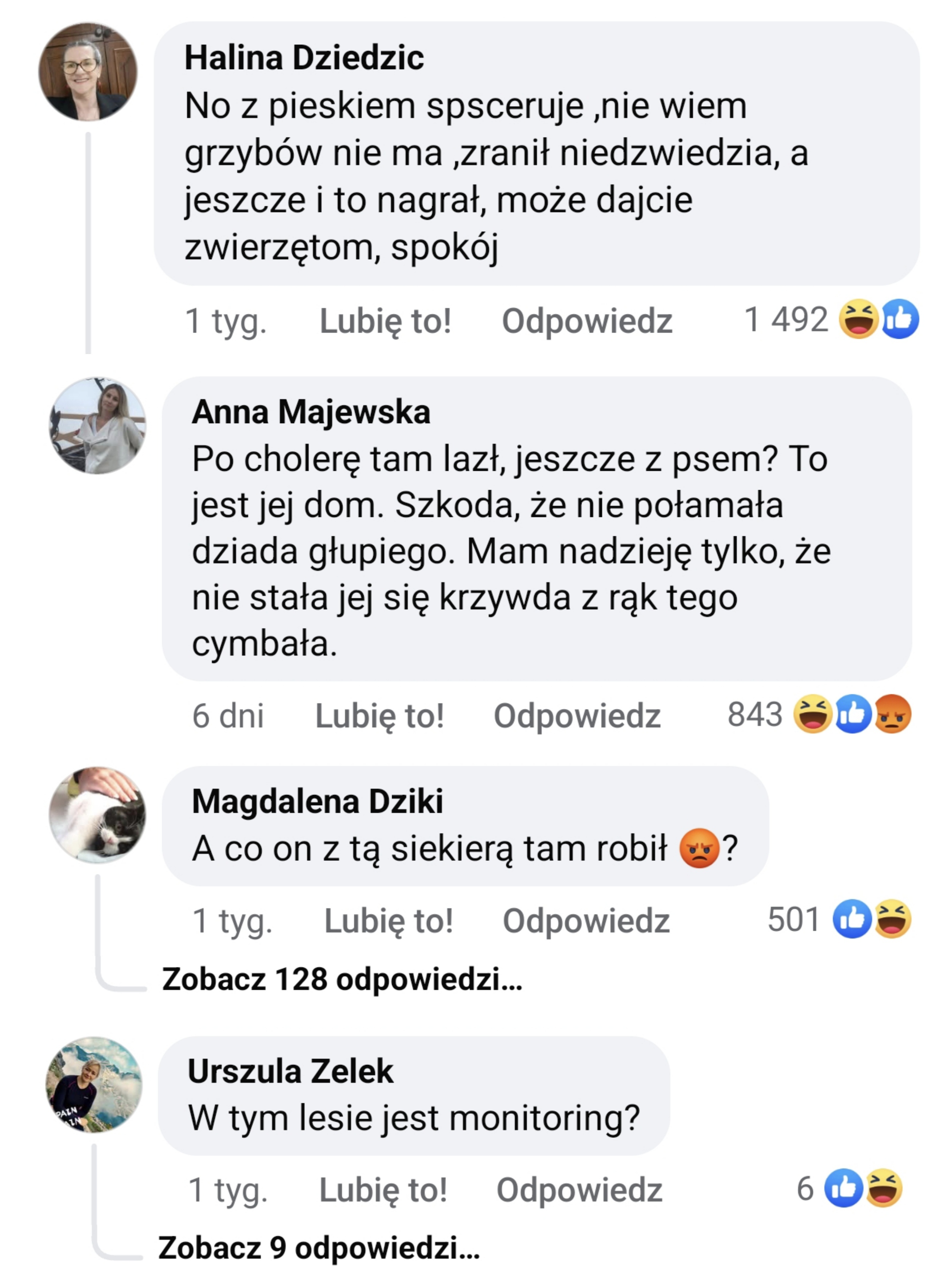Click Odpowiedz under Urszula Zelek's comment
The image size is (944, 1288).
[x=579, y=1190]
